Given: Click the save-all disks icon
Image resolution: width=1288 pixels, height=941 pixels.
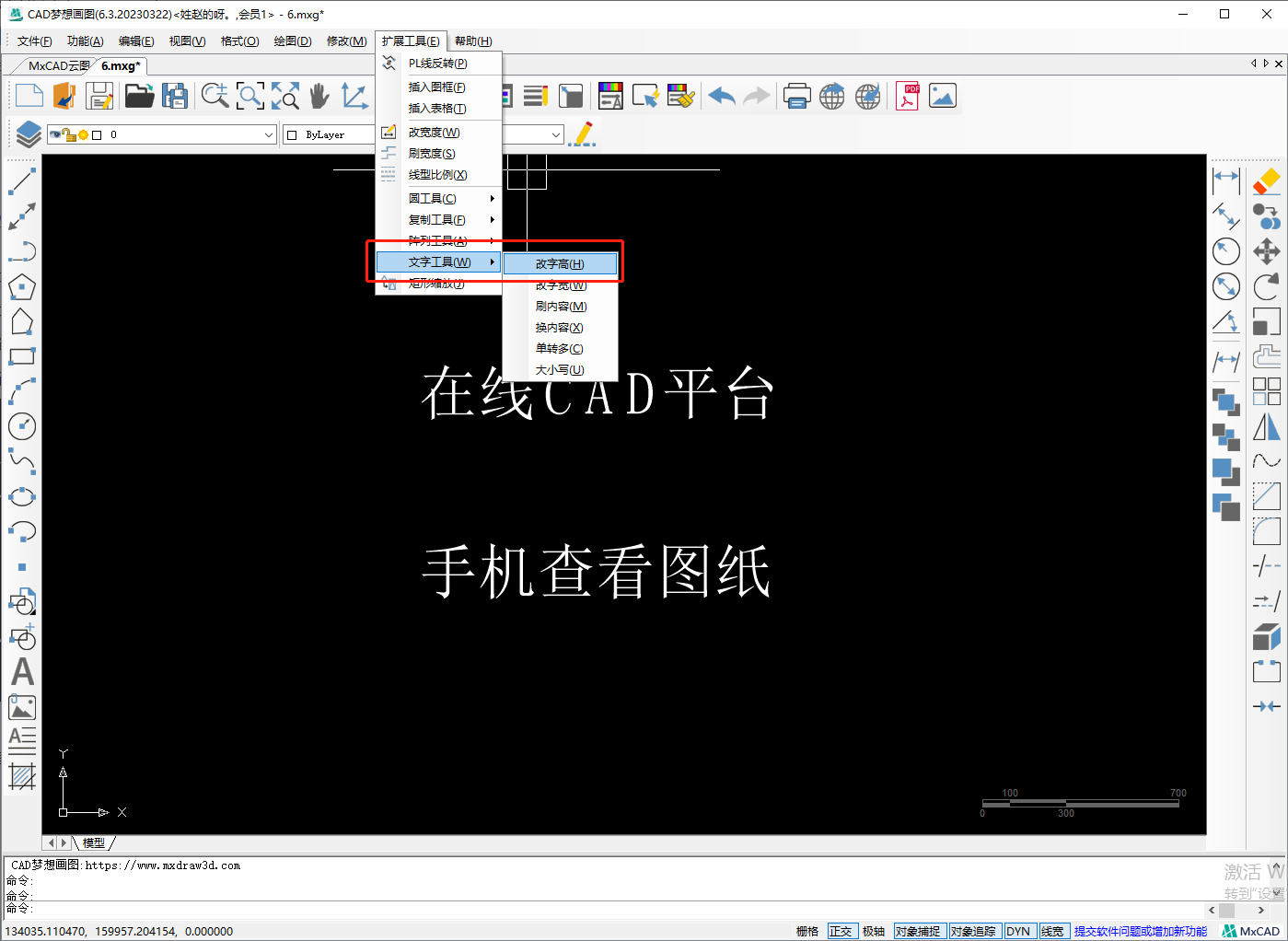Looking at the screenshot, I should [174, 96].
